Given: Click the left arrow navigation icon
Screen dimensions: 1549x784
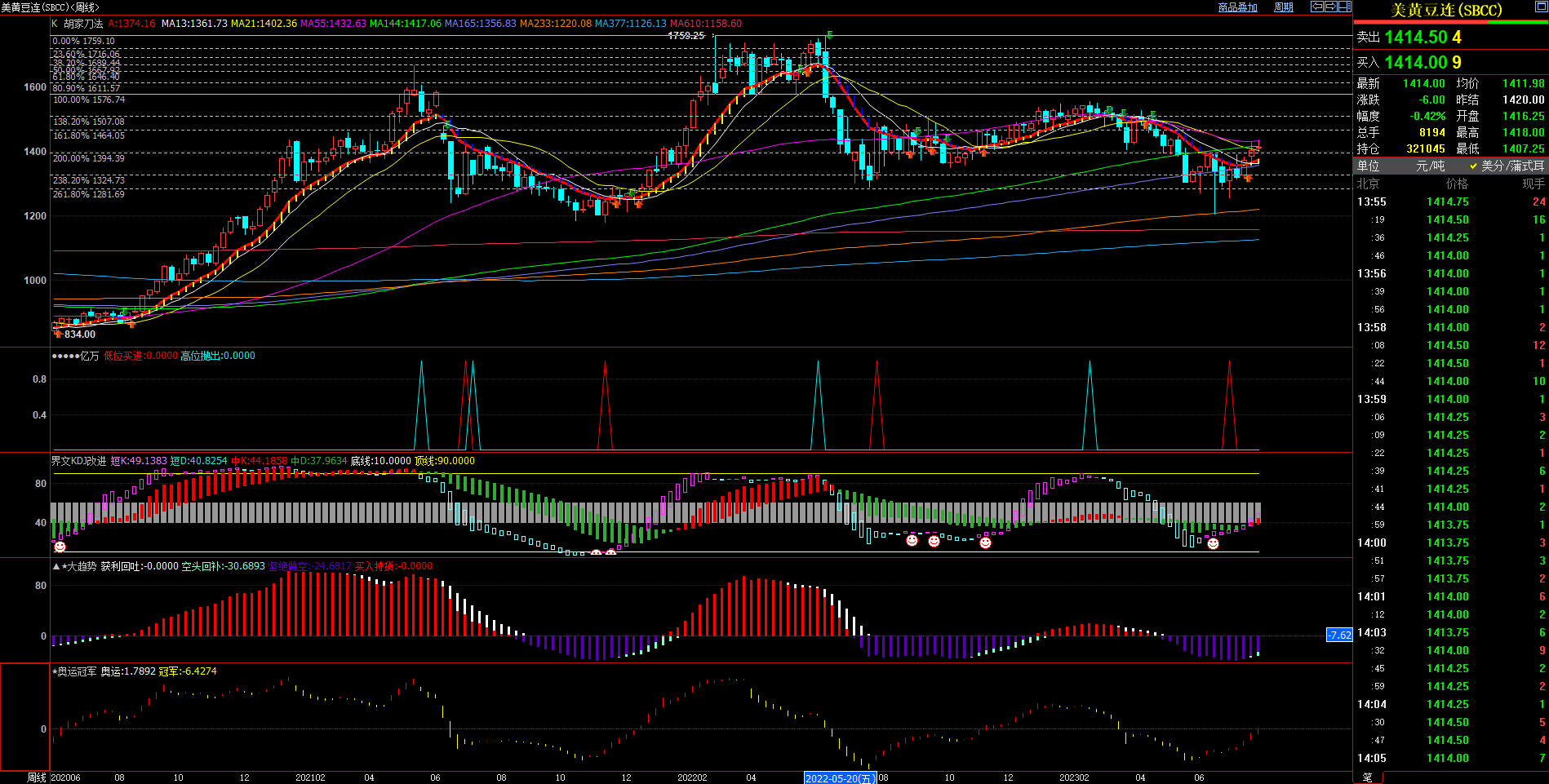Looking at the screenshot, I should [x=1316, y=7].
